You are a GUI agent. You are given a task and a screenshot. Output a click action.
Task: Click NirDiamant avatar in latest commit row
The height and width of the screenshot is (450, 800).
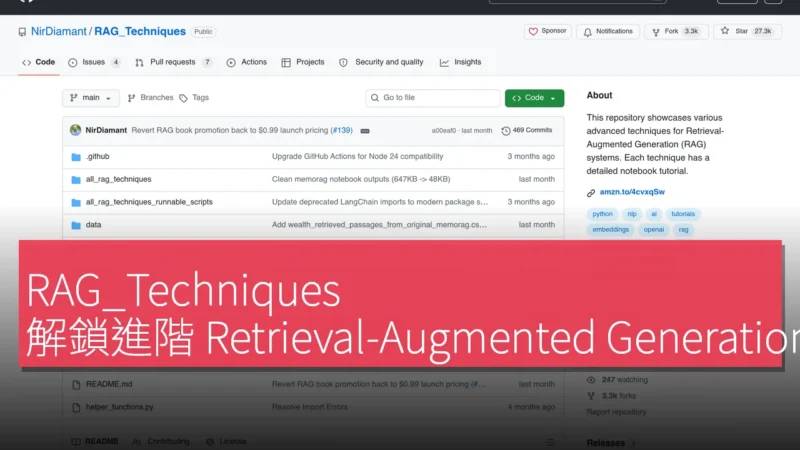click(76, 130)
